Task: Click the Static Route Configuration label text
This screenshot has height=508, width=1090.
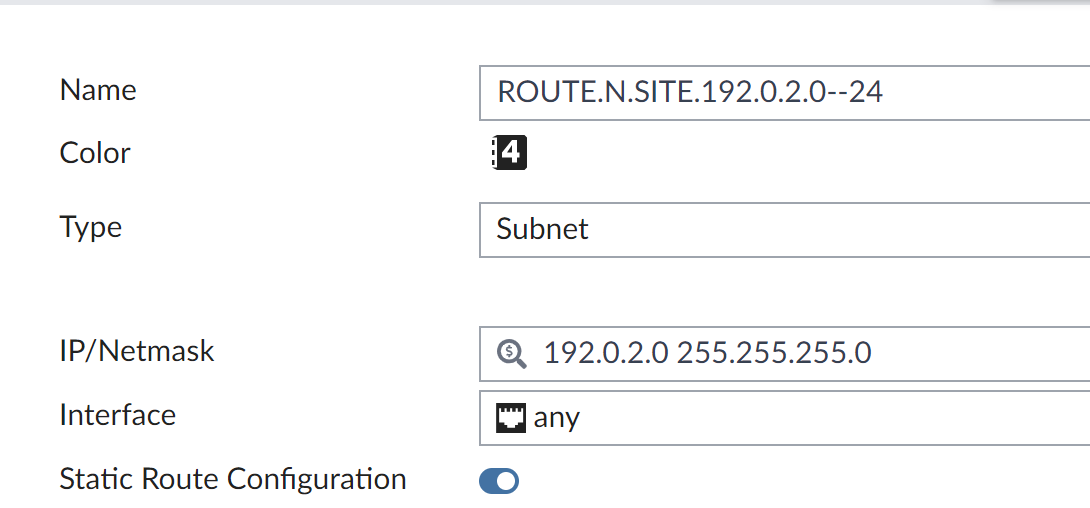Action: click(x=233, y=479)
